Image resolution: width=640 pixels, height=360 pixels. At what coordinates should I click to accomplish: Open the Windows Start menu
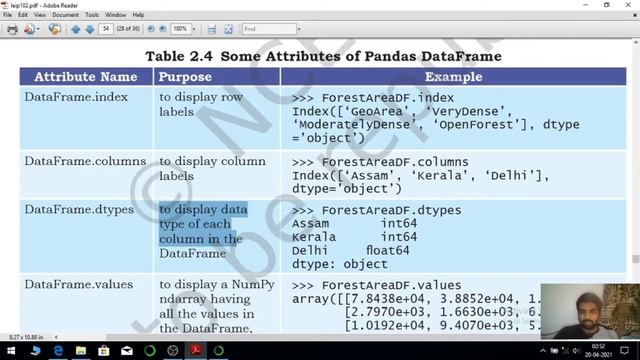pos(11,351)
